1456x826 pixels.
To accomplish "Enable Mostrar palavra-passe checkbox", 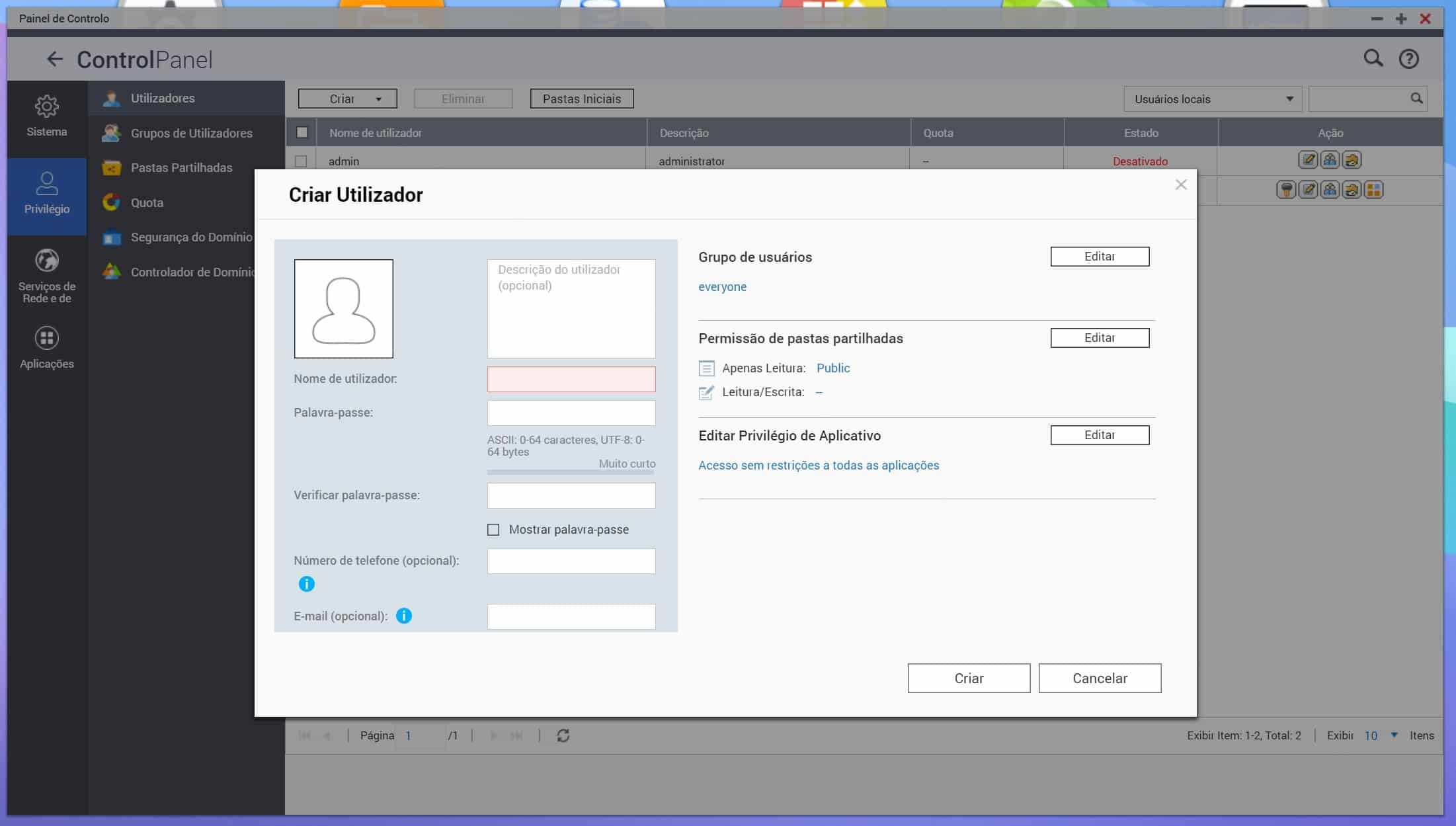I will tap(493, 530).
